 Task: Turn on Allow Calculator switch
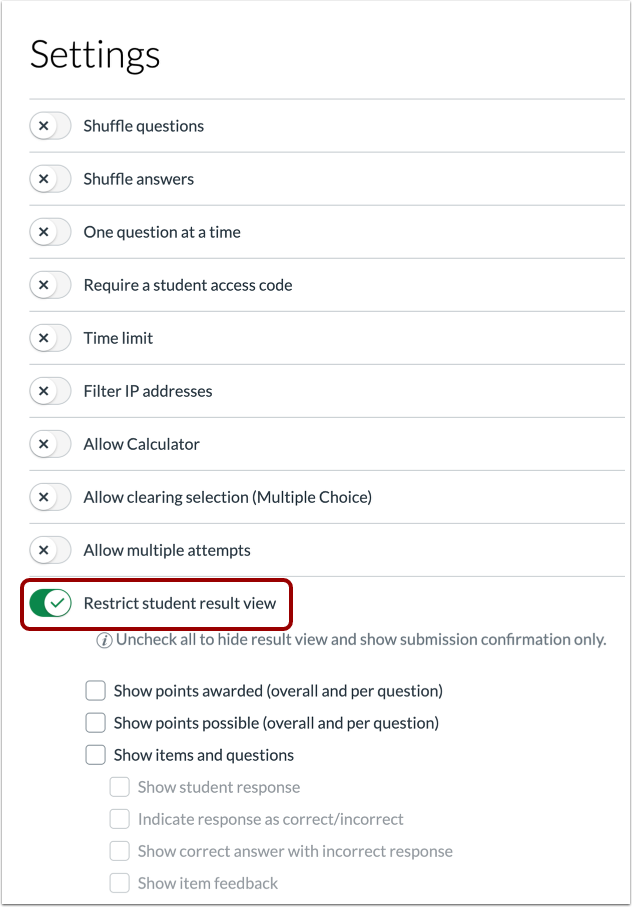click(50, 444)
